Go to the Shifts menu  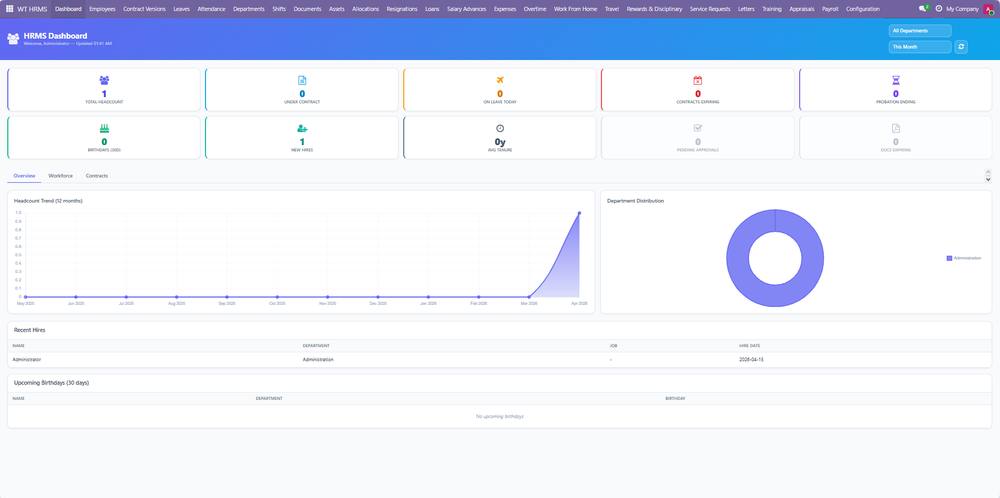(x=279, y=9)
